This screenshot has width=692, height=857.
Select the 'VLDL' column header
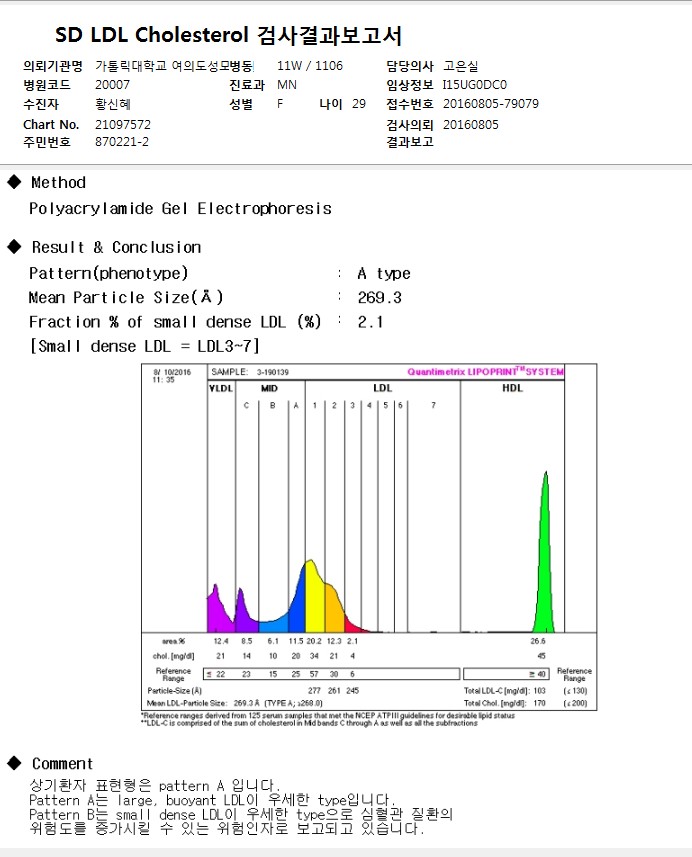coord(221,388)
